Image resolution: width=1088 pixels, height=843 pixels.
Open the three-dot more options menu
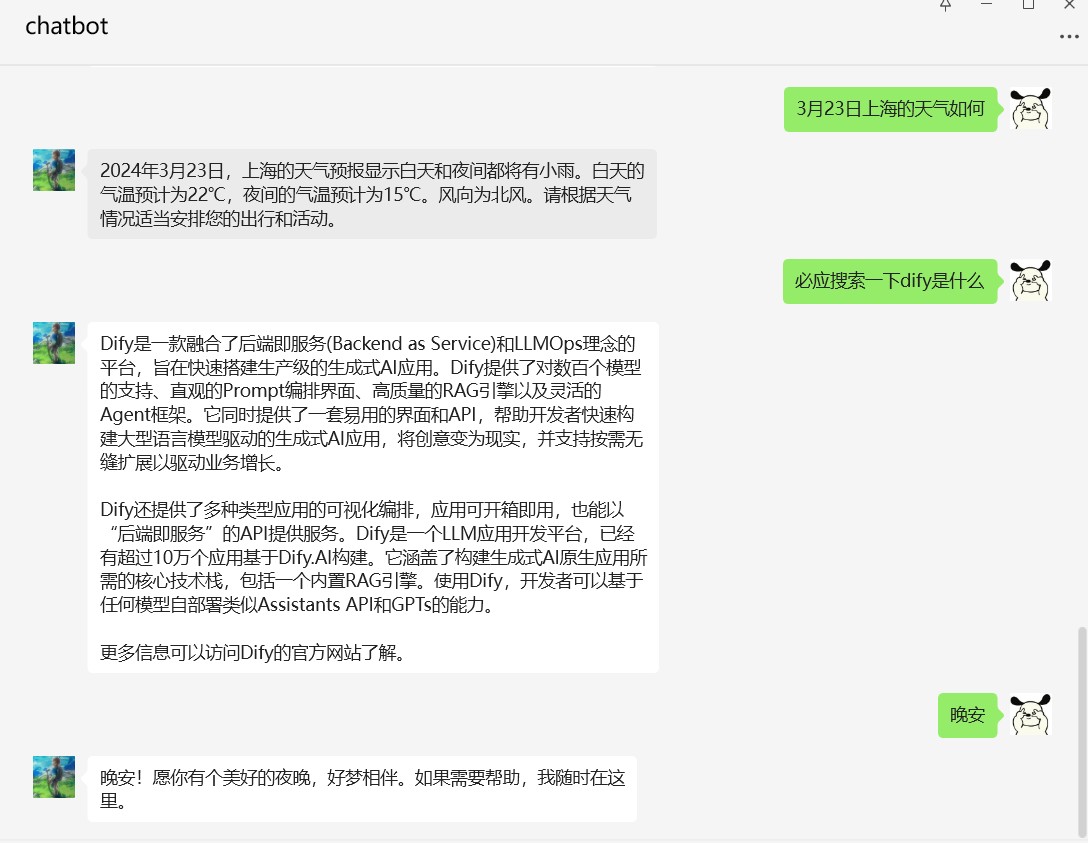coord(1068,37)
